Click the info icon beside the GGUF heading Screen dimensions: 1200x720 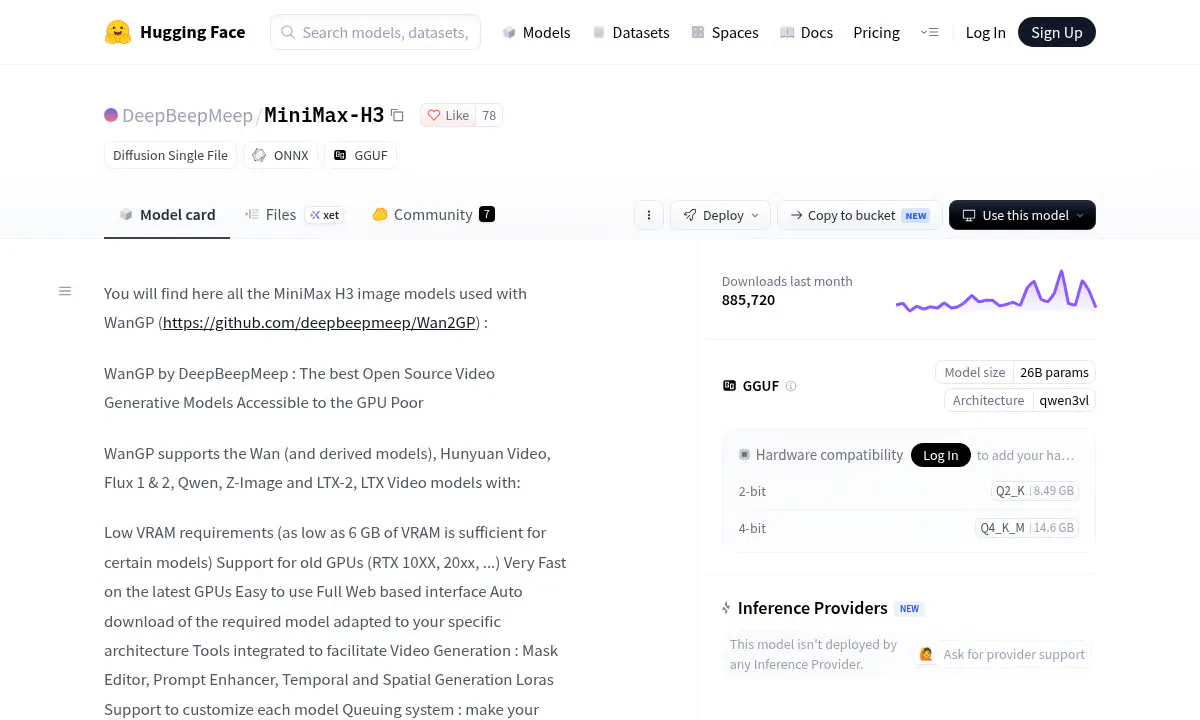click(791, 386)
